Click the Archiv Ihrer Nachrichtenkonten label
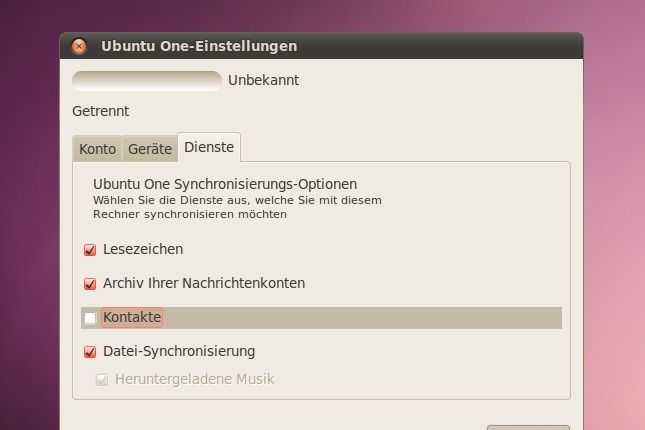645x430 pixels. (x=204, y=283)
